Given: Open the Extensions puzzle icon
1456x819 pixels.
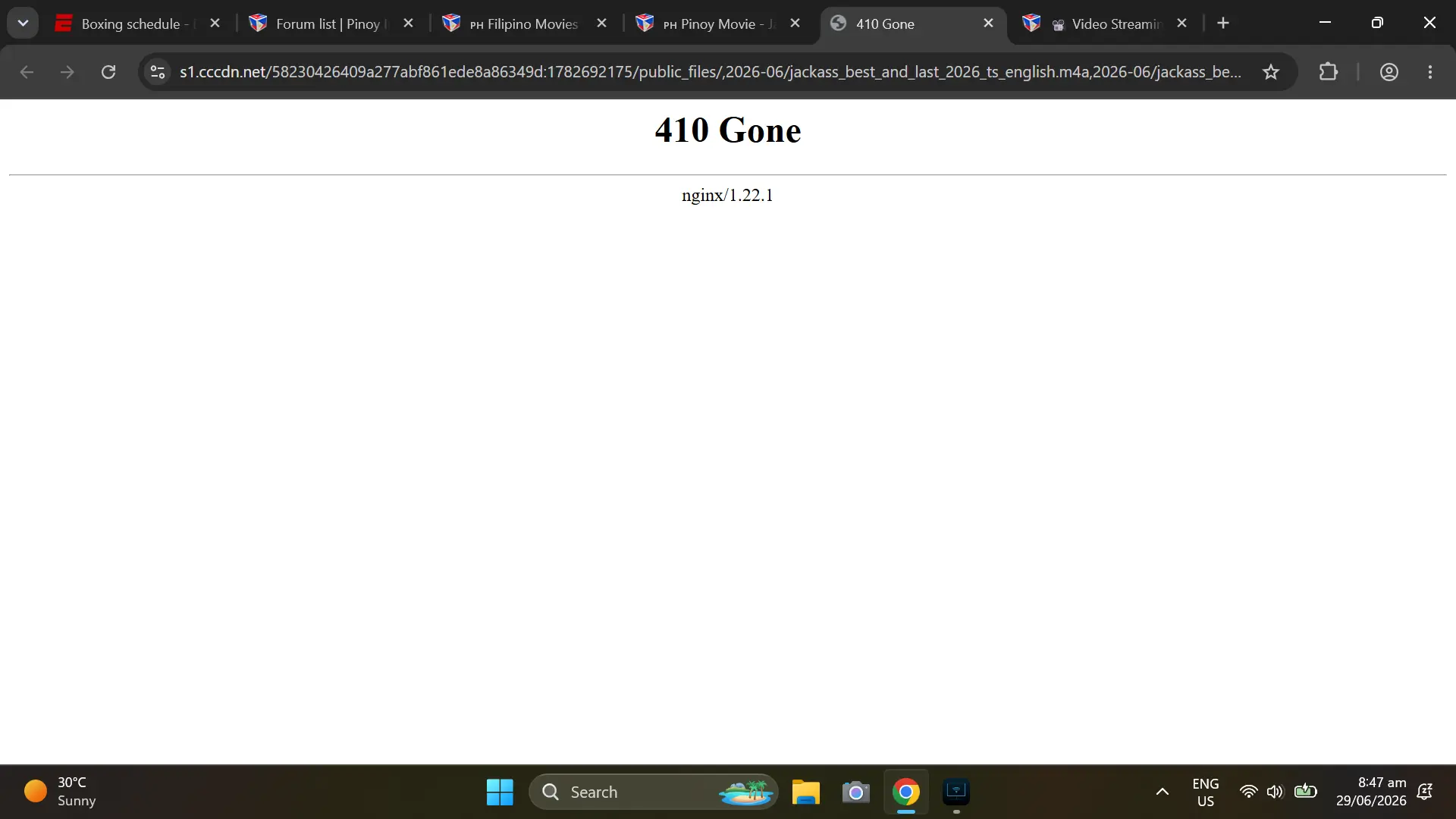Looking at the screenshot, I should [1329, 72].
